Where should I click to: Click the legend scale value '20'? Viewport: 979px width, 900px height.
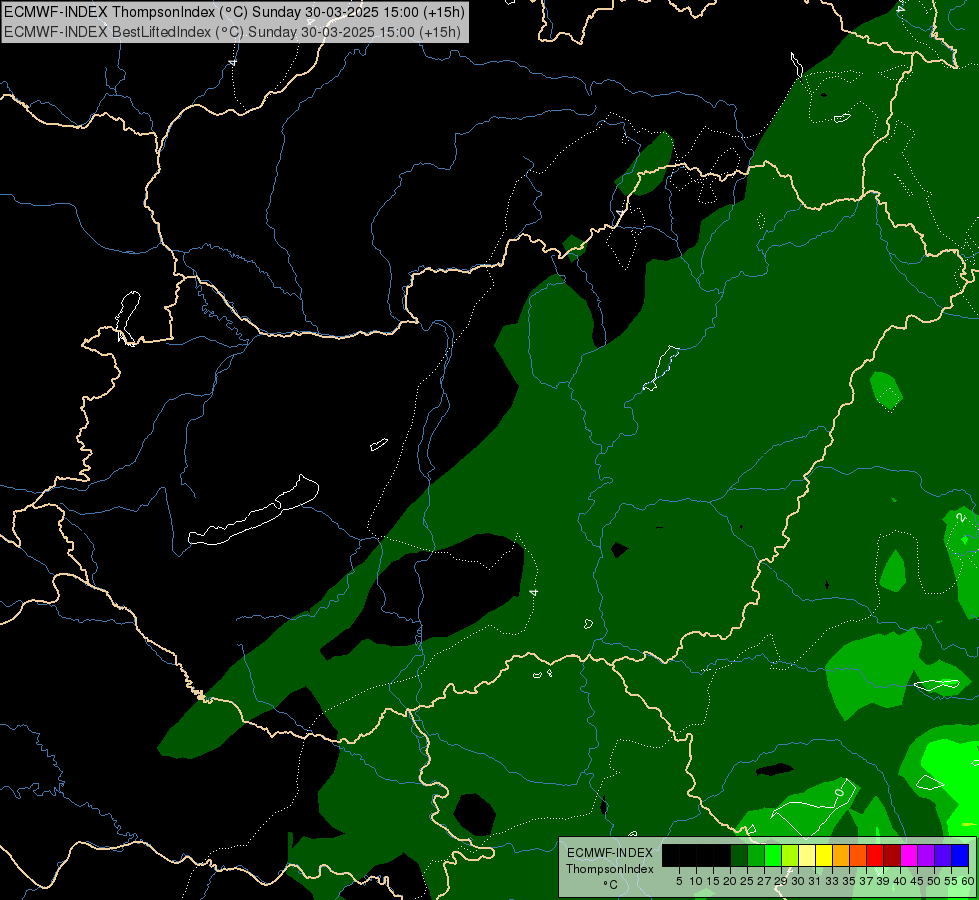pos(730,881)
